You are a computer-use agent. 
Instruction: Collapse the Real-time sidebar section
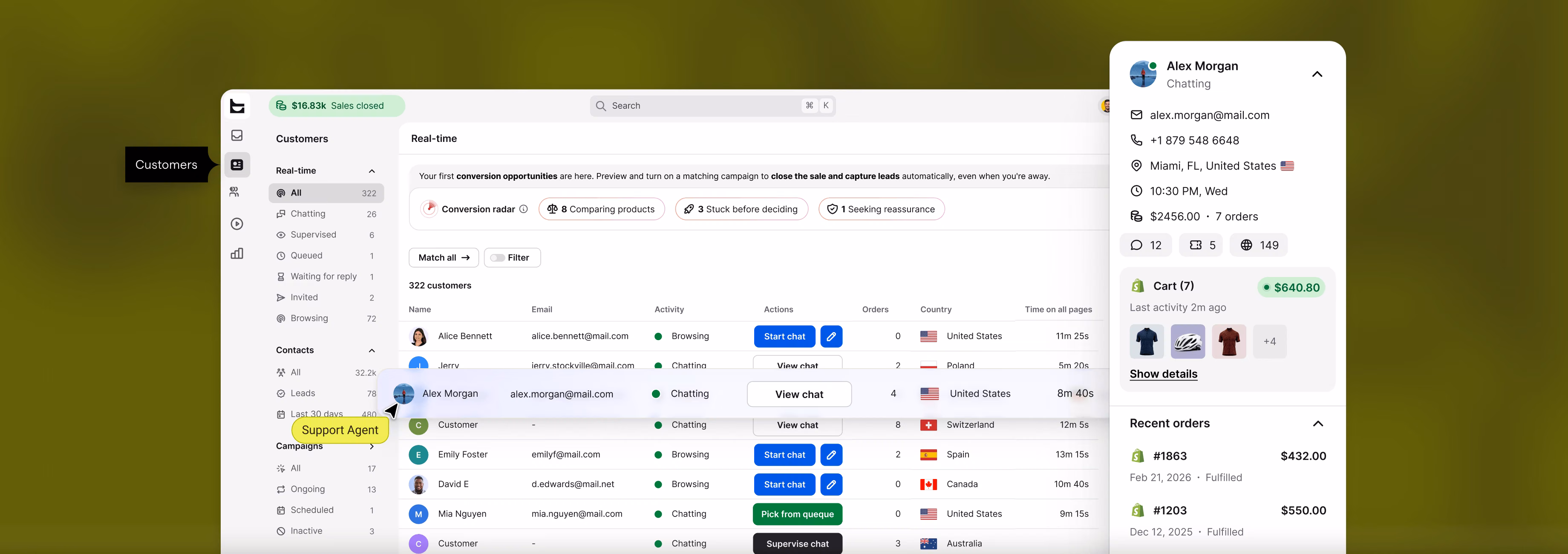372,171
